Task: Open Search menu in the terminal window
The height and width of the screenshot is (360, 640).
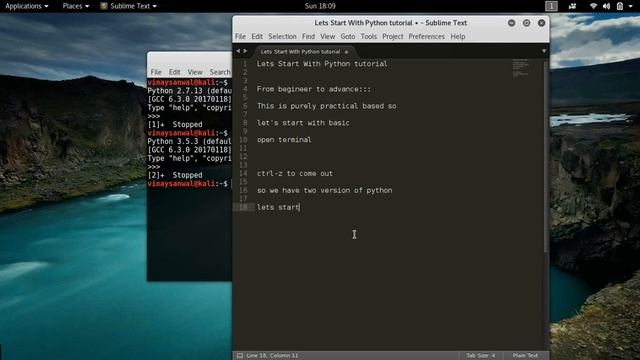Action: pyautogui.click(x=220, y=72)
